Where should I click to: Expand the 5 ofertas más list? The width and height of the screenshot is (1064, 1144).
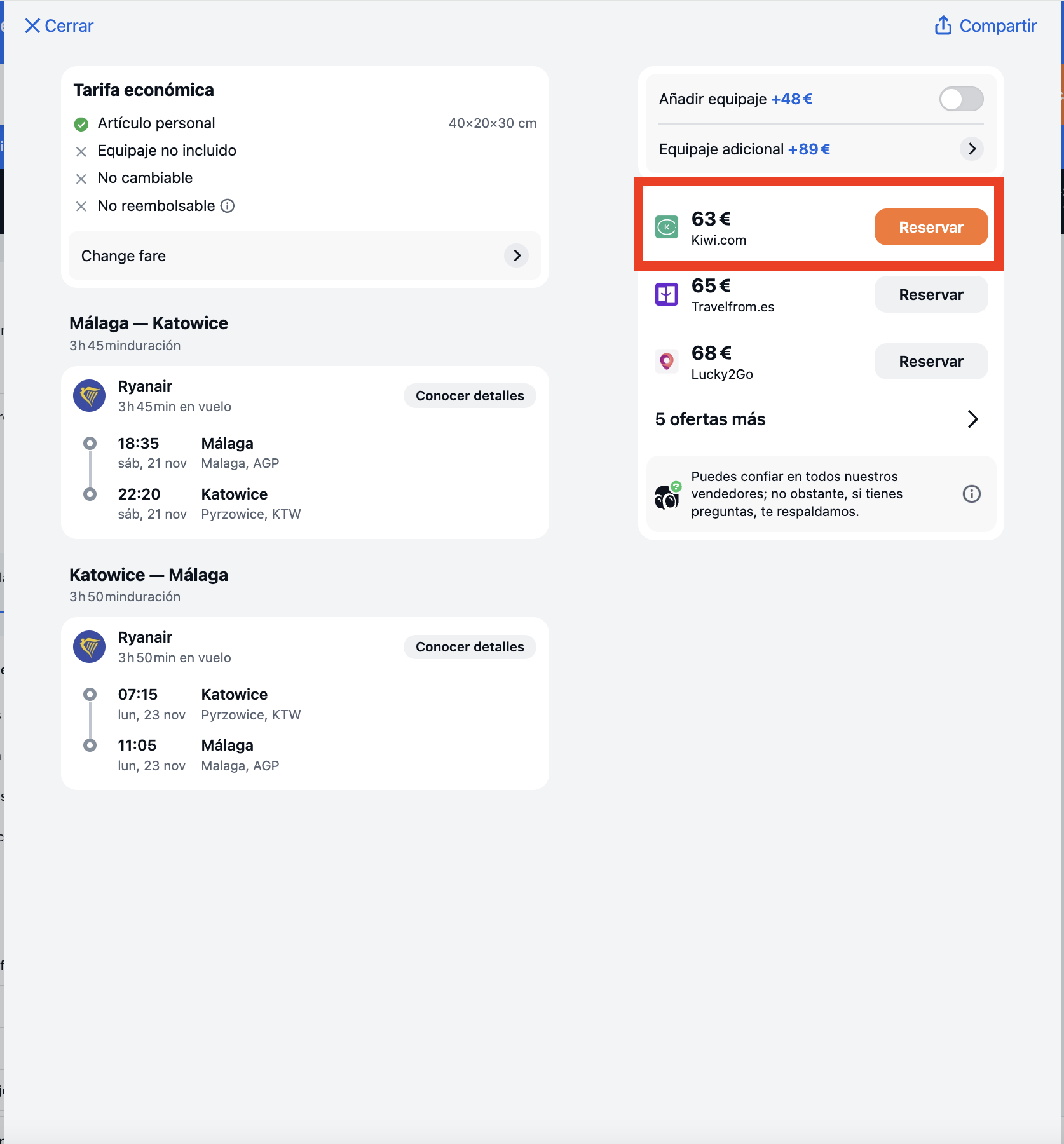click(x=817, y=419)
